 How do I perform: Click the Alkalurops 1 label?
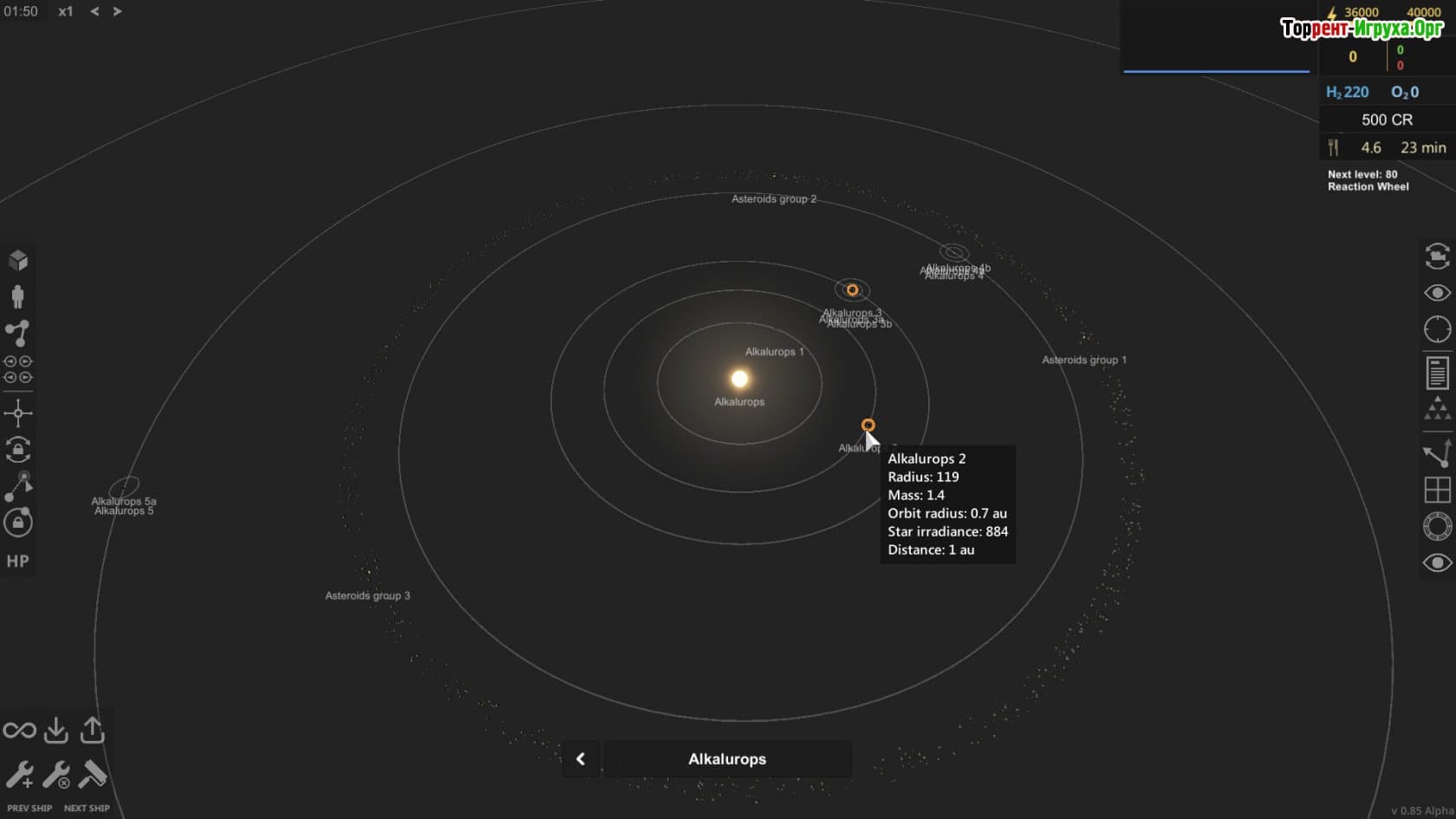[x=775, y=352]
